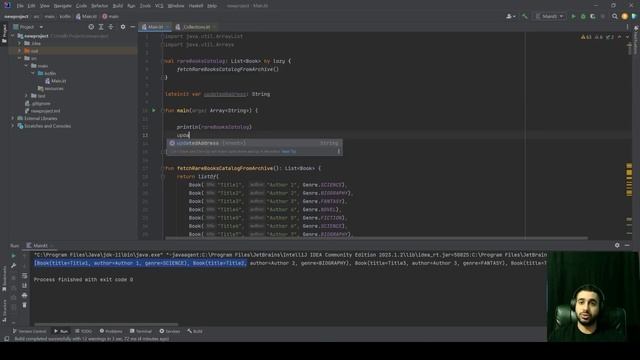Expand External Libraries node
Viewport: 640px width, 360px height.
pos(13,118)
